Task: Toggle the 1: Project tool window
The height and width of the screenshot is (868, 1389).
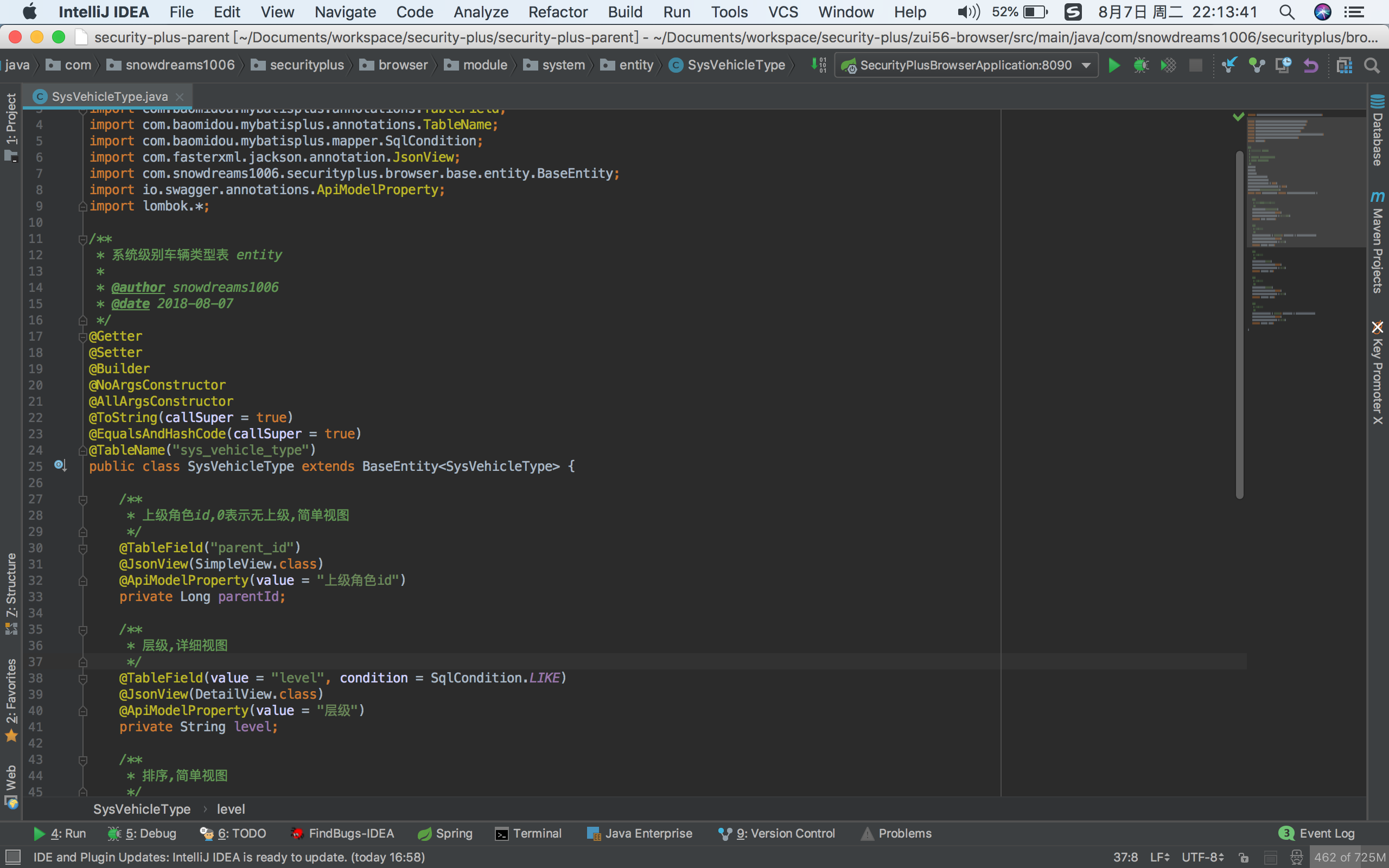Action: (x=11, y=127)
